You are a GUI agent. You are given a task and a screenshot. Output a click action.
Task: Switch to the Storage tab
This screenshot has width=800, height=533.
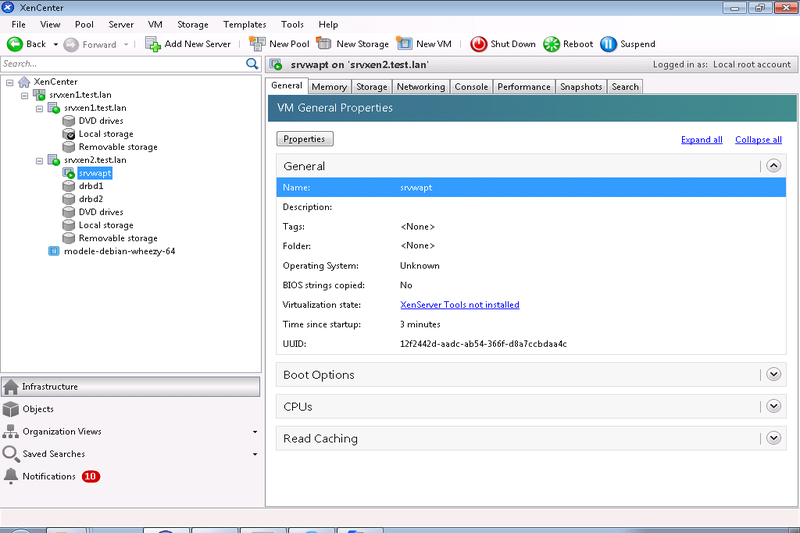(x=371, y=87)
